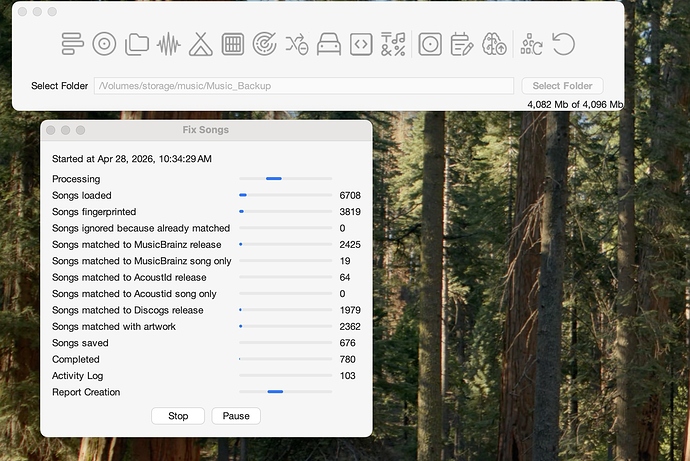Viewport: 690px width, 461px height.
Task: Click the Processing progress bar
Action: (286, 179)
